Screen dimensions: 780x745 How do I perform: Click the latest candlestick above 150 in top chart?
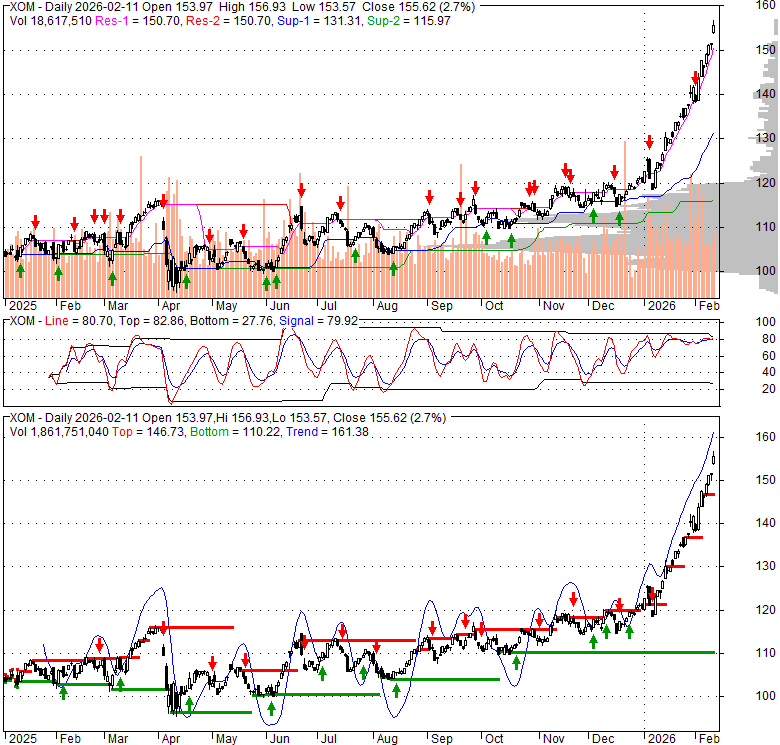[714, 27]
